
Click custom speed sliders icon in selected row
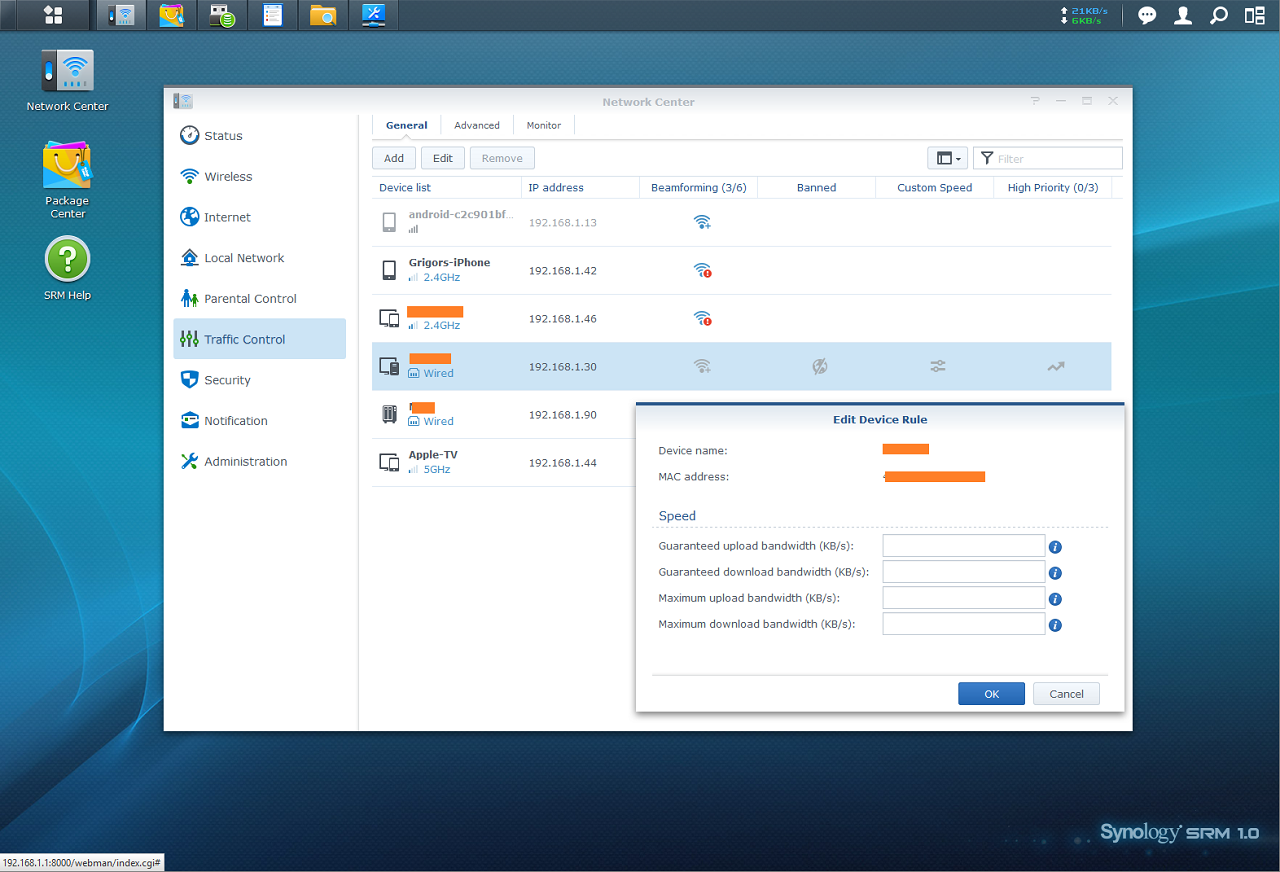(938, 367)
